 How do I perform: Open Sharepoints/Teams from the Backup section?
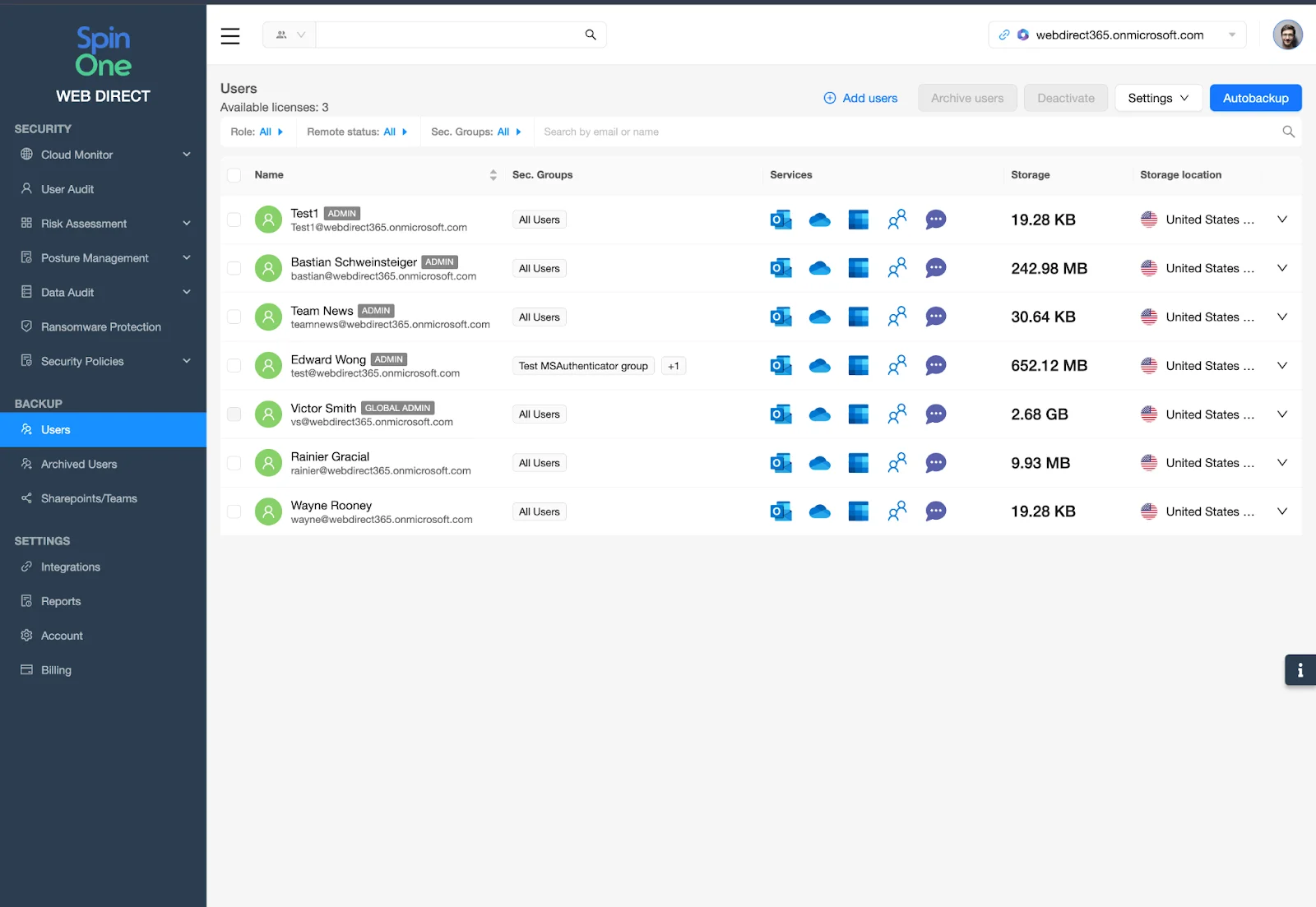pyautogui.click(x=87, y=497)
